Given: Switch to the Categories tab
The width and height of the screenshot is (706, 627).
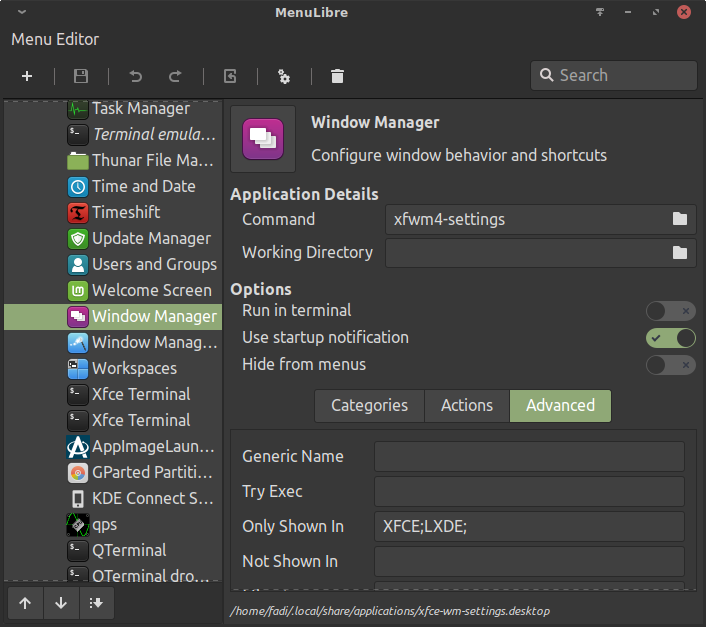Looking at the screenshot, I should point(369,406).
